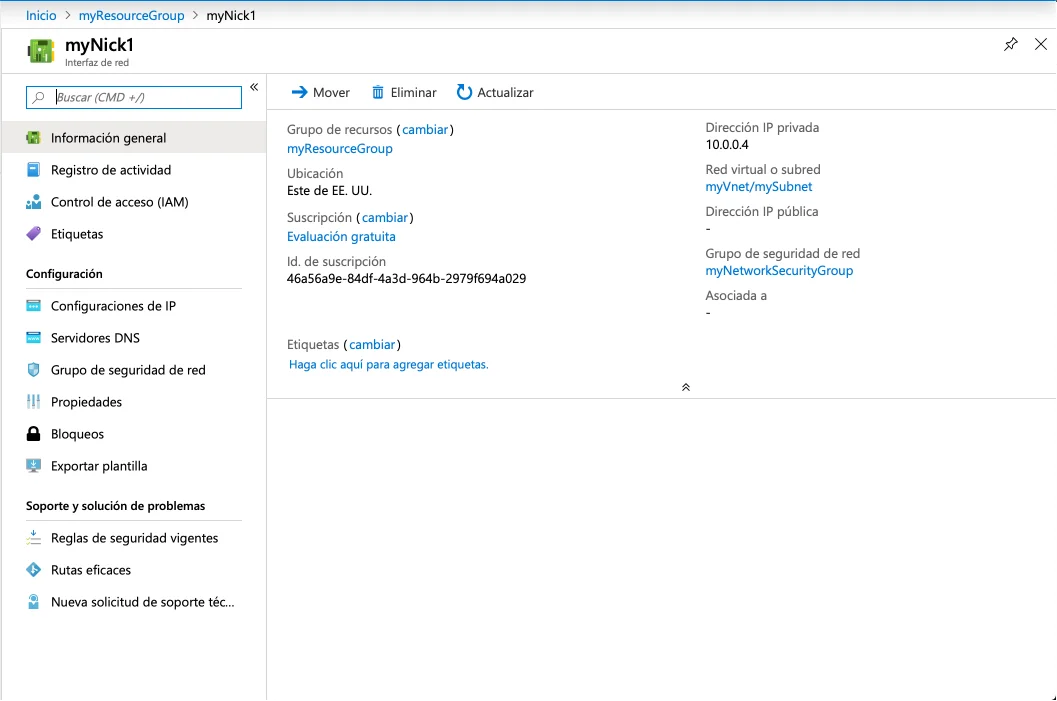Viewport: 1057px width, 701px height.
Task: Click the Nueva solicitud de soporte icon
Action: [x=33, y=602]
